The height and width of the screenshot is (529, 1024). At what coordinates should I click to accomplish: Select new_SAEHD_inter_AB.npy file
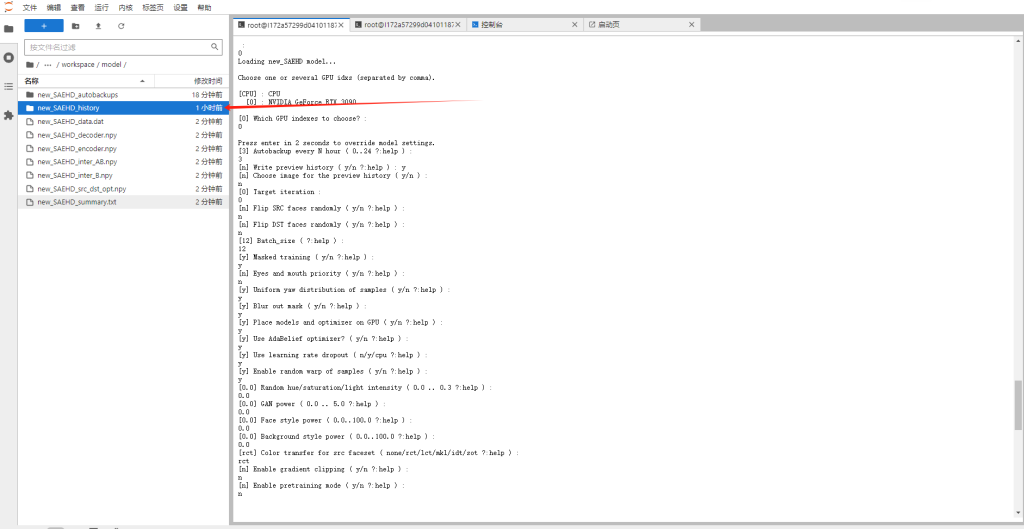[124, 162]
